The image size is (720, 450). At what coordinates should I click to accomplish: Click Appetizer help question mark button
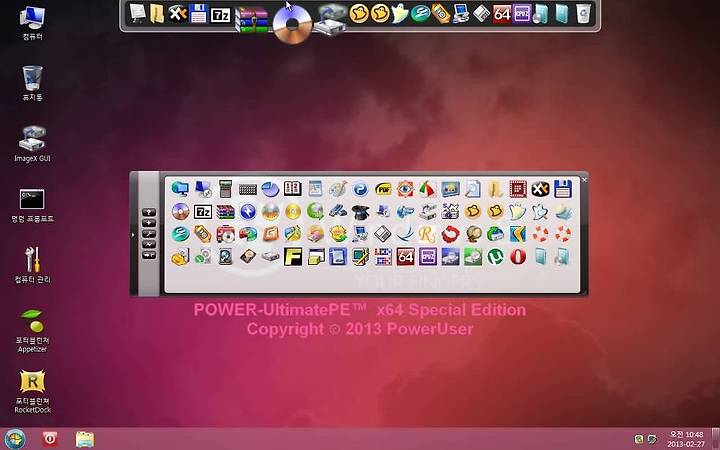pyautogui.click(x=149, y=212)
